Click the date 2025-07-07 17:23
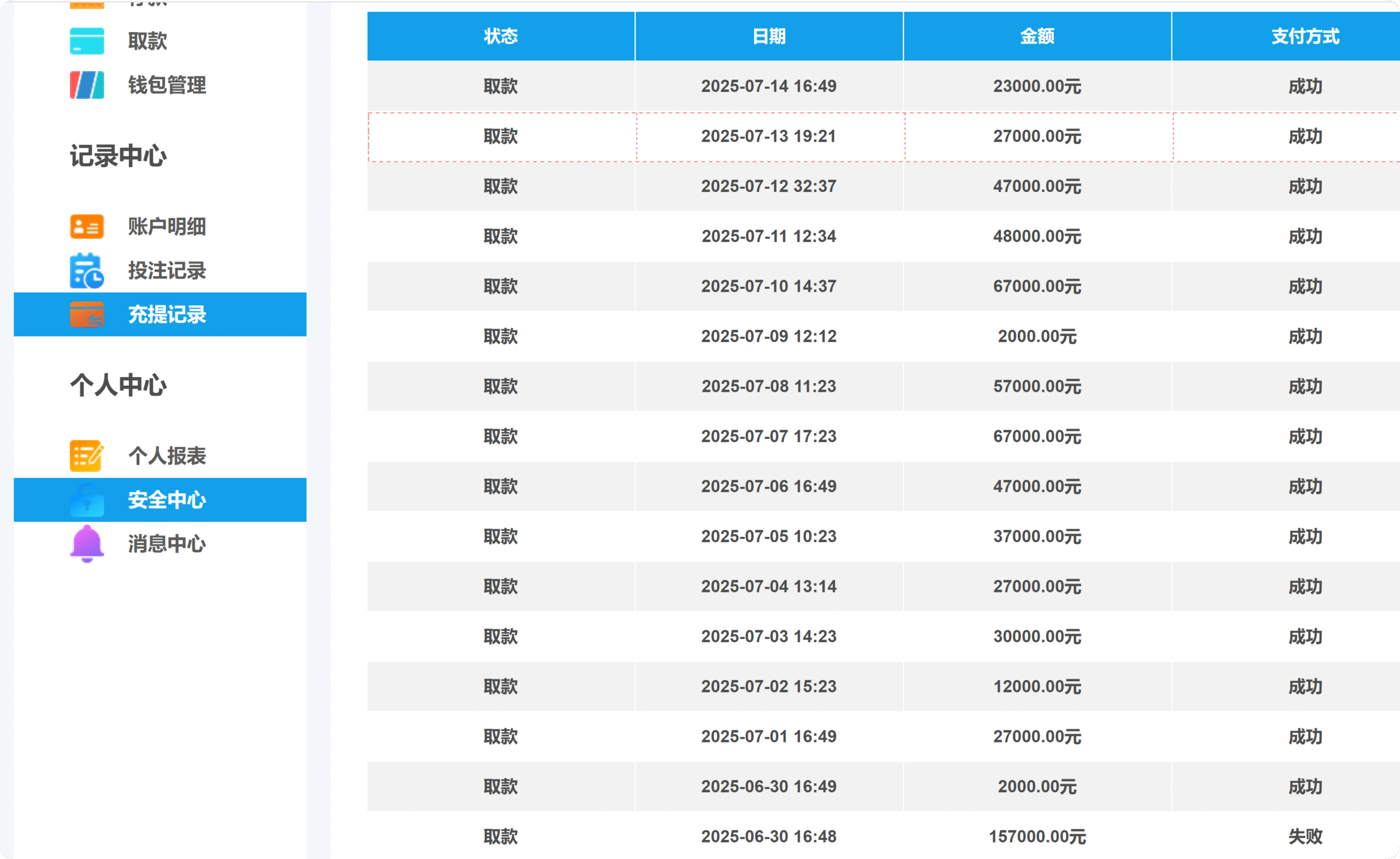Image resolution: width=1400 pixels, height=859 pixels. pos(769,437)
